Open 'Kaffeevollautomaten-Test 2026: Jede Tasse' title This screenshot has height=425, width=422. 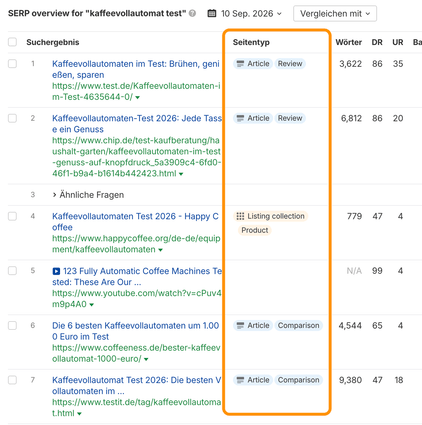[137, 124]
